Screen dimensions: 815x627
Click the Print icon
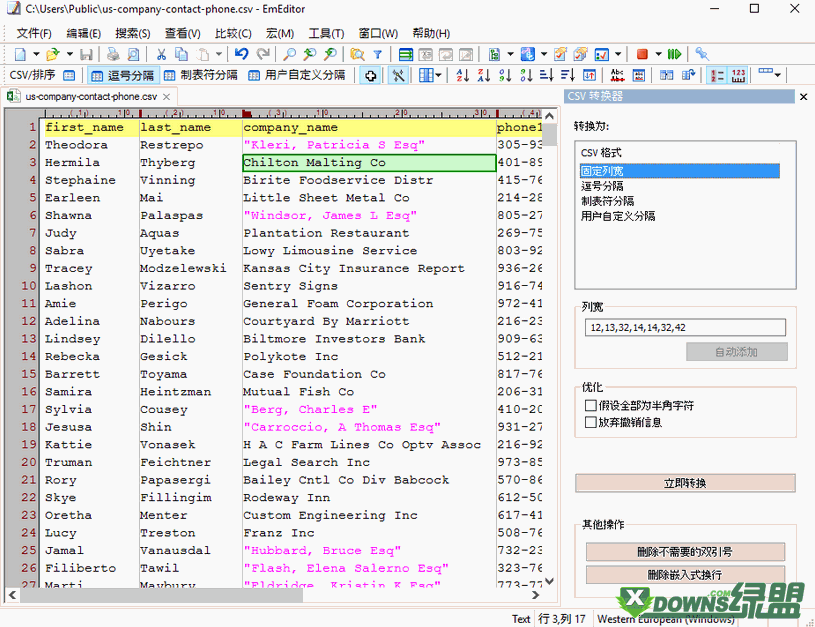(x=113, y=54)
